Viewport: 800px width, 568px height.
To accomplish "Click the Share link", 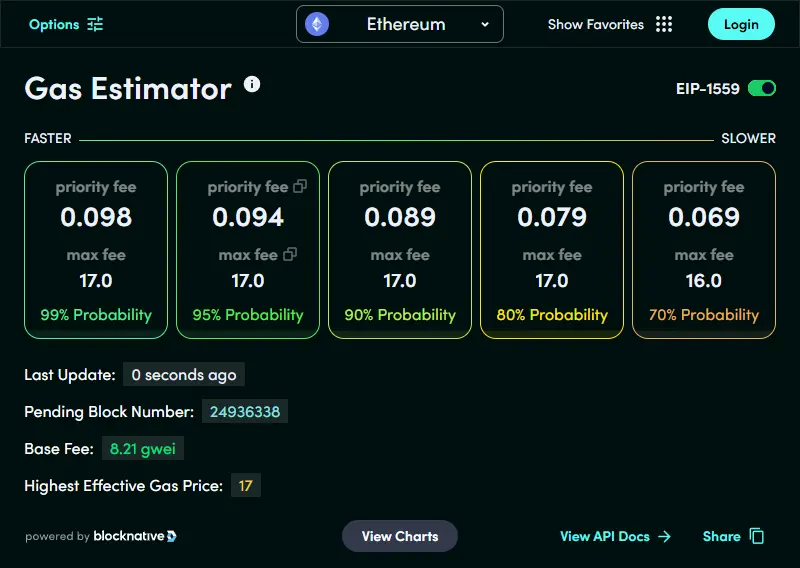I will click(x=733, y=536).
